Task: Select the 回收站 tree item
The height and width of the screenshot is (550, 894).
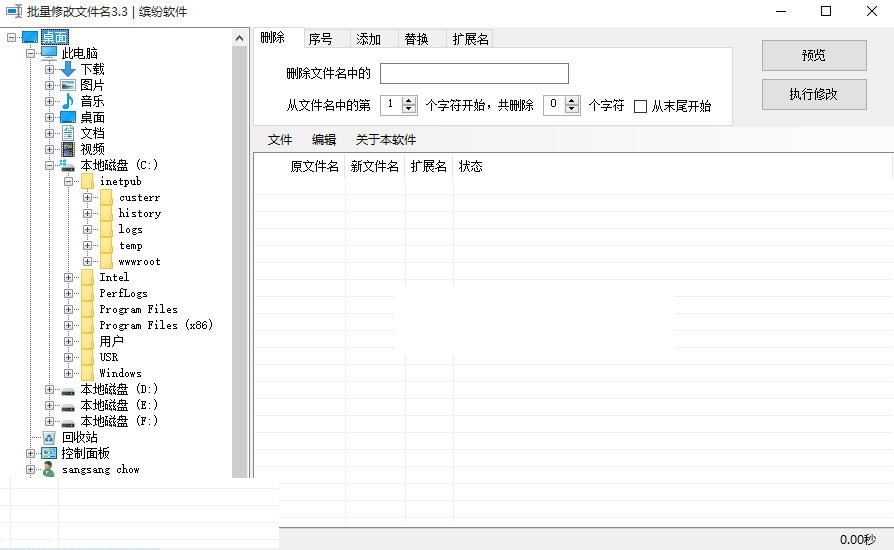Action: pos(80,438)
